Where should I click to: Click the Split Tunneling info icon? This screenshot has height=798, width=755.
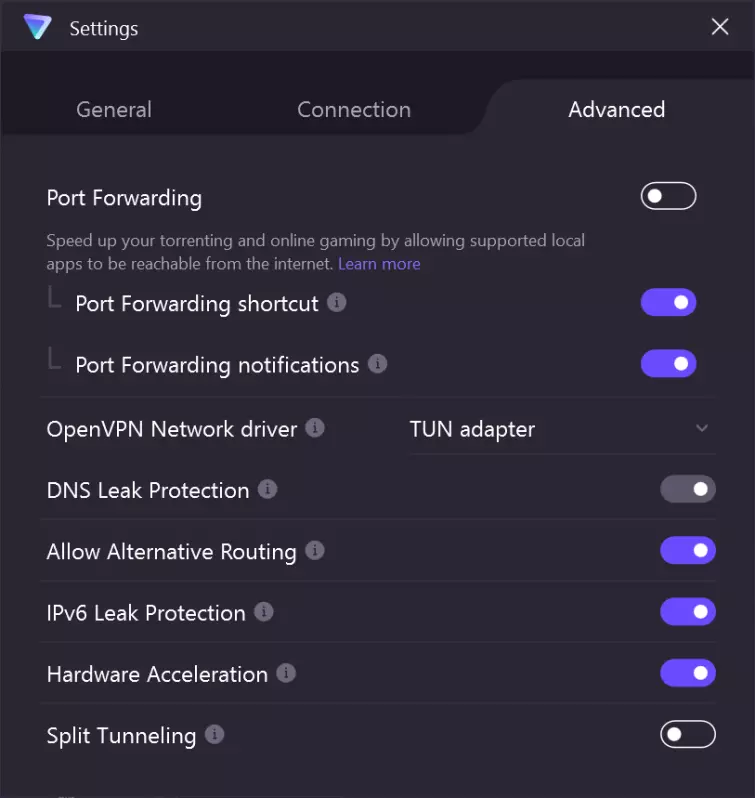pyautogui.click(x=214, y=735)
